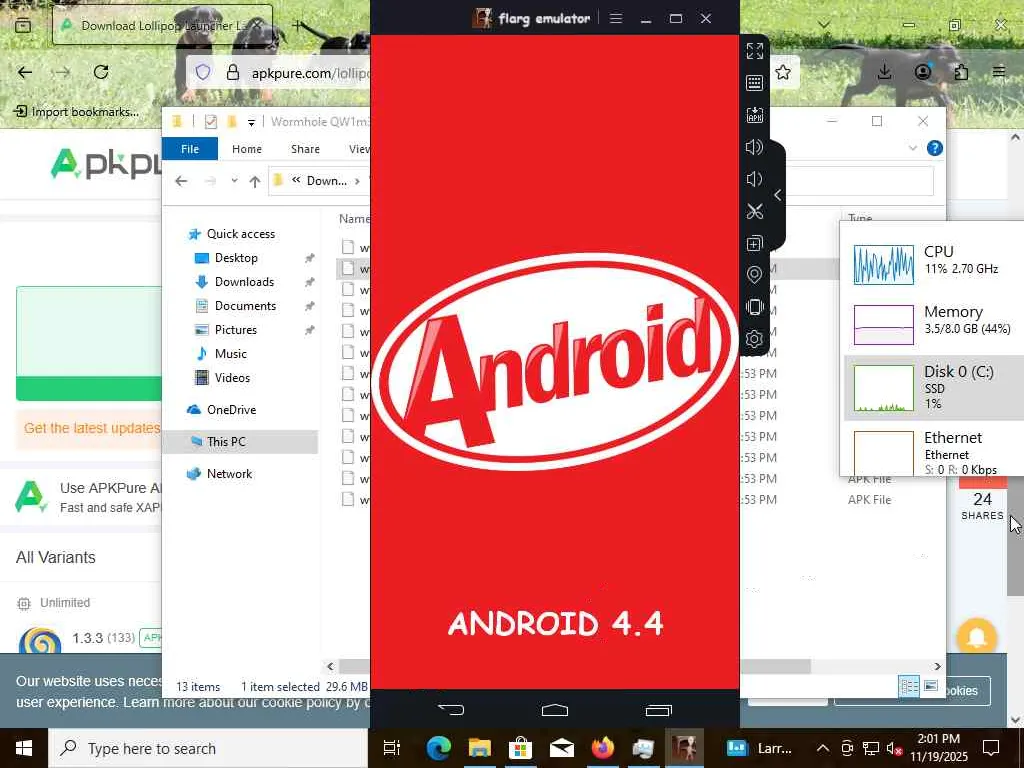Click the Windows taskbar search box
The image size is (1024, 768).
(209, 748)
